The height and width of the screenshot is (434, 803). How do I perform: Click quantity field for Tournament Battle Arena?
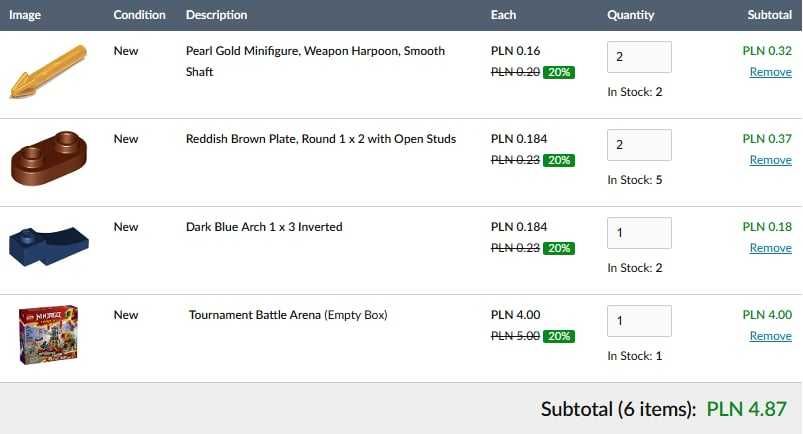tap(639, 321)
